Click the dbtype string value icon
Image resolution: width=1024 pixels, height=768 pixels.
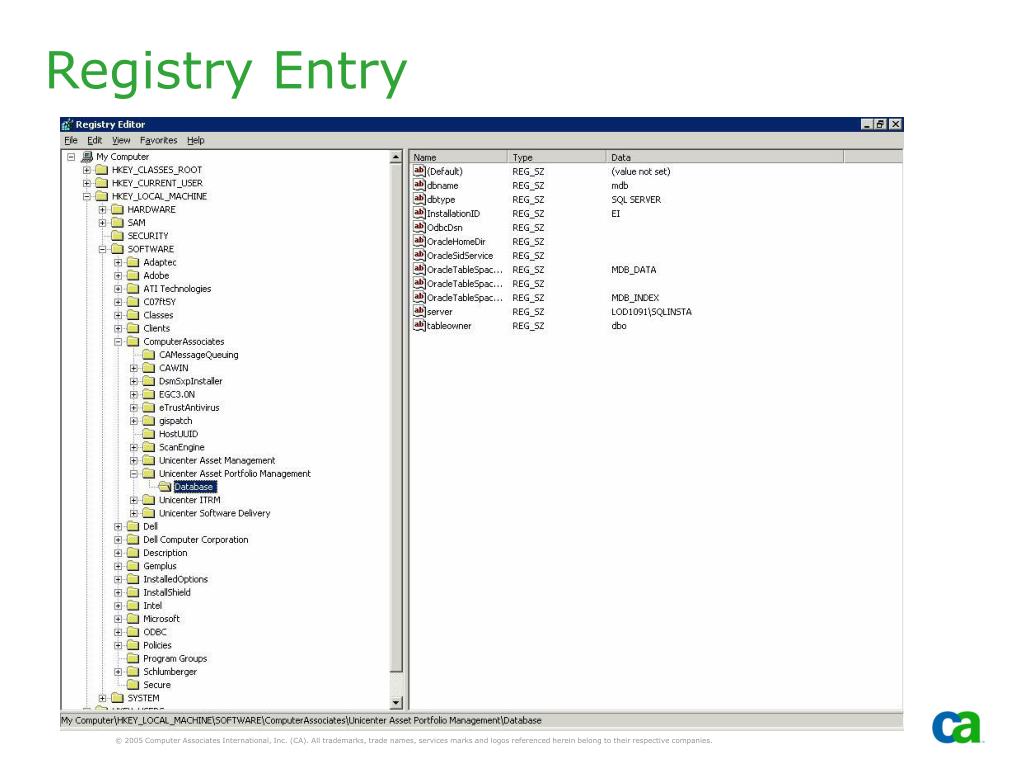(419, 199)
